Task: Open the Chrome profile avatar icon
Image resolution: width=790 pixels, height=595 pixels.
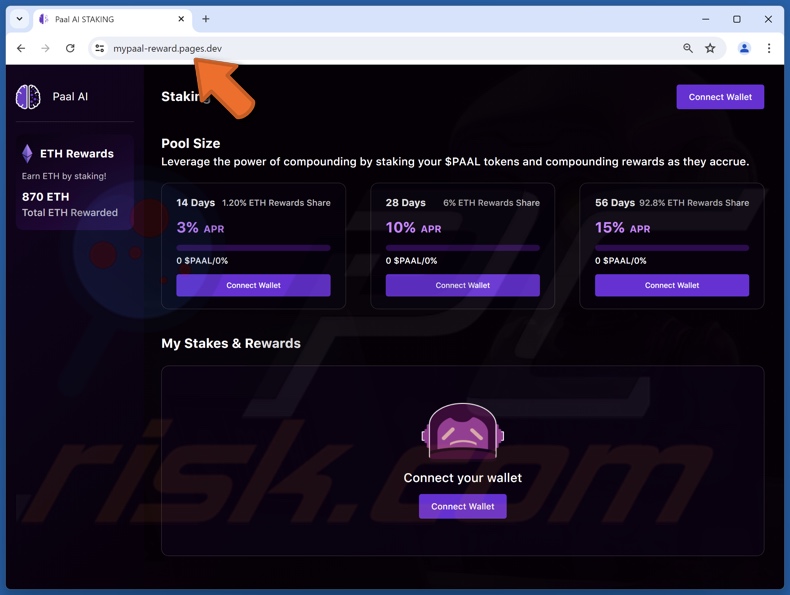Action: [x=744, y=48]
